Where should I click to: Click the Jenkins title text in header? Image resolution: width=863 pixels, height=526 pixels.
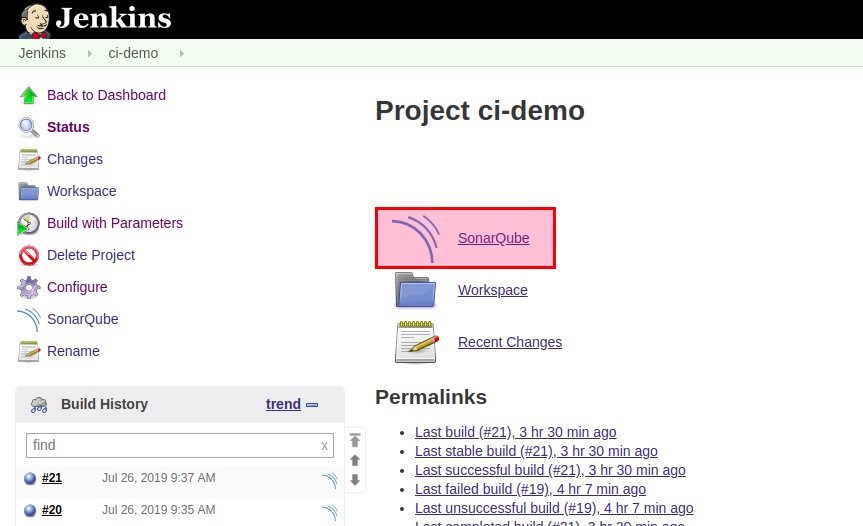point(114,18)
